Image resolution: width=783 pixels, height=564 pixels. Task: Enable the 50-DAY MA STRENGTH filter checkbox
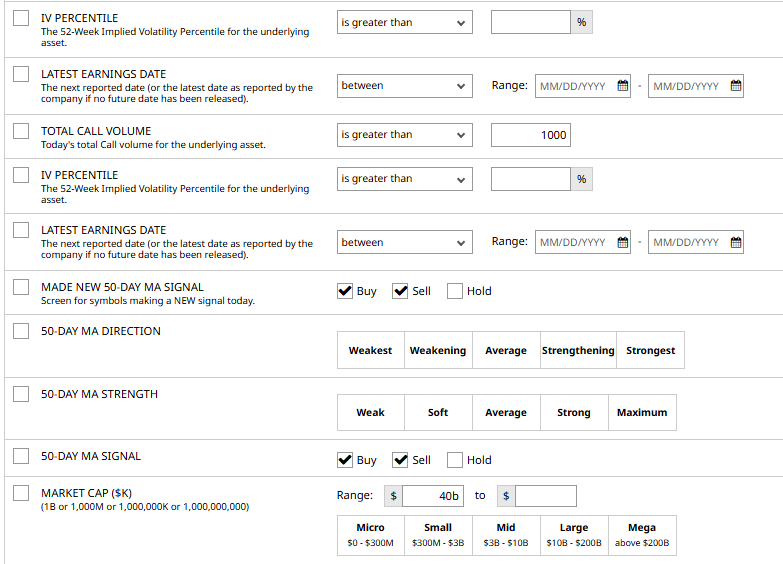[21, 394]
